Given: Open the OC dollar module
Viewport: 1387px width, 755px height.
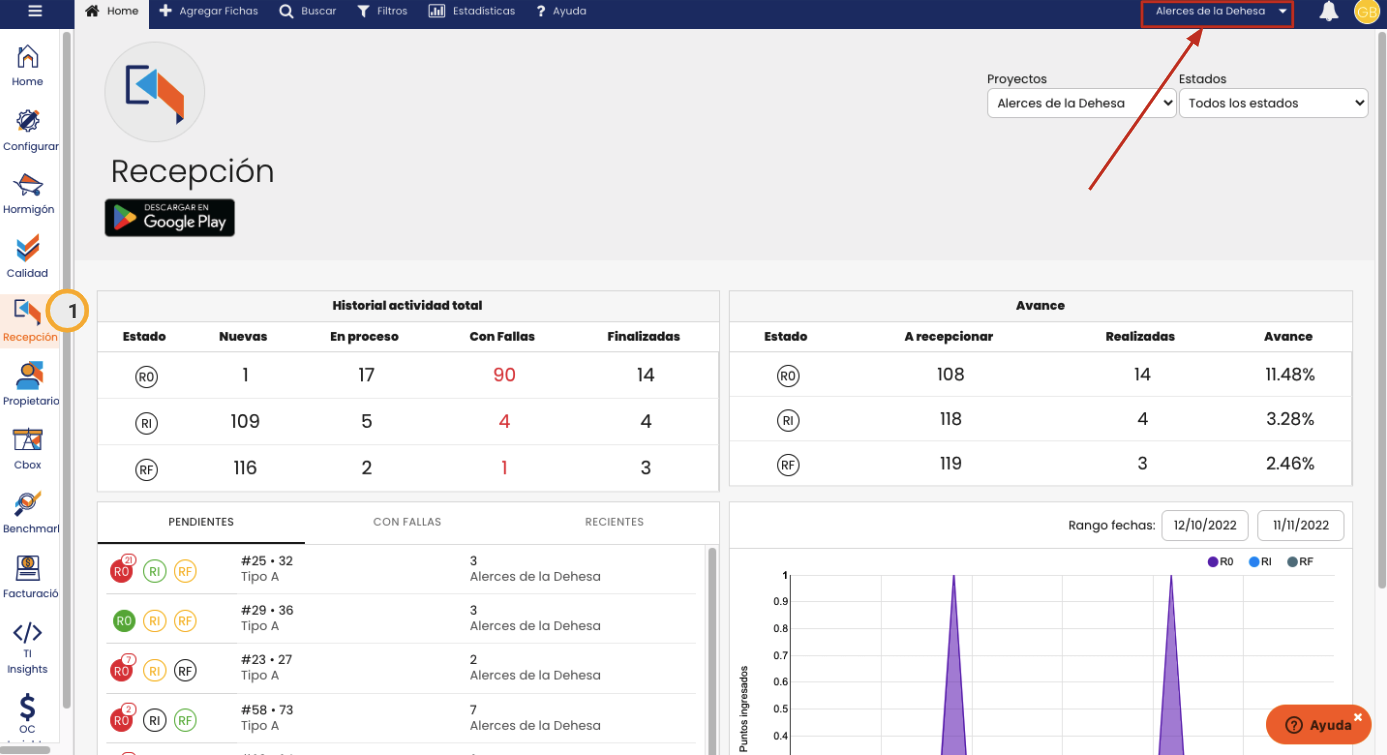Looking at the screenshot, I should (x=28, y=715).
